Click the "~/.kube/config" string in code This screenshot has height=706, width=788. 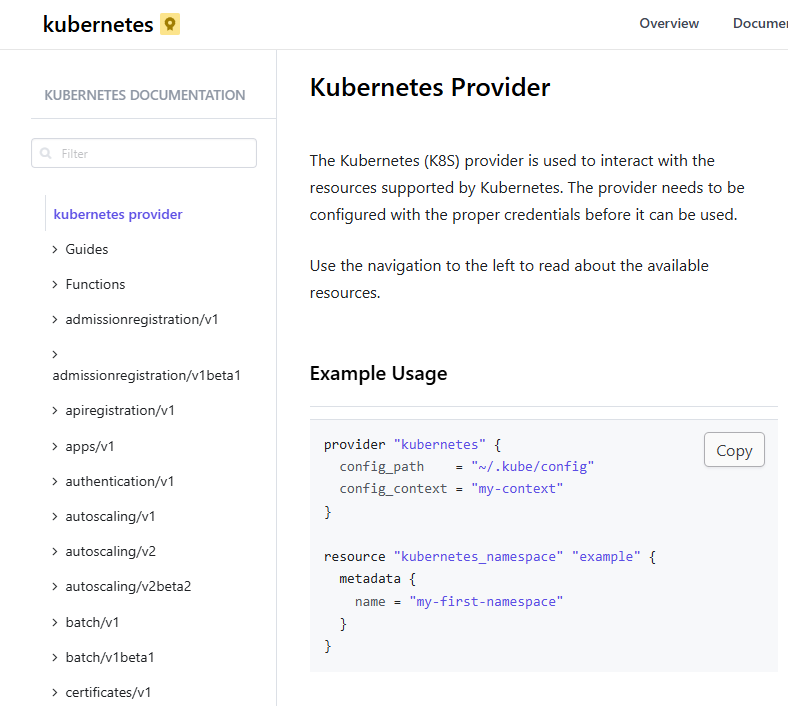coord(532,467)
